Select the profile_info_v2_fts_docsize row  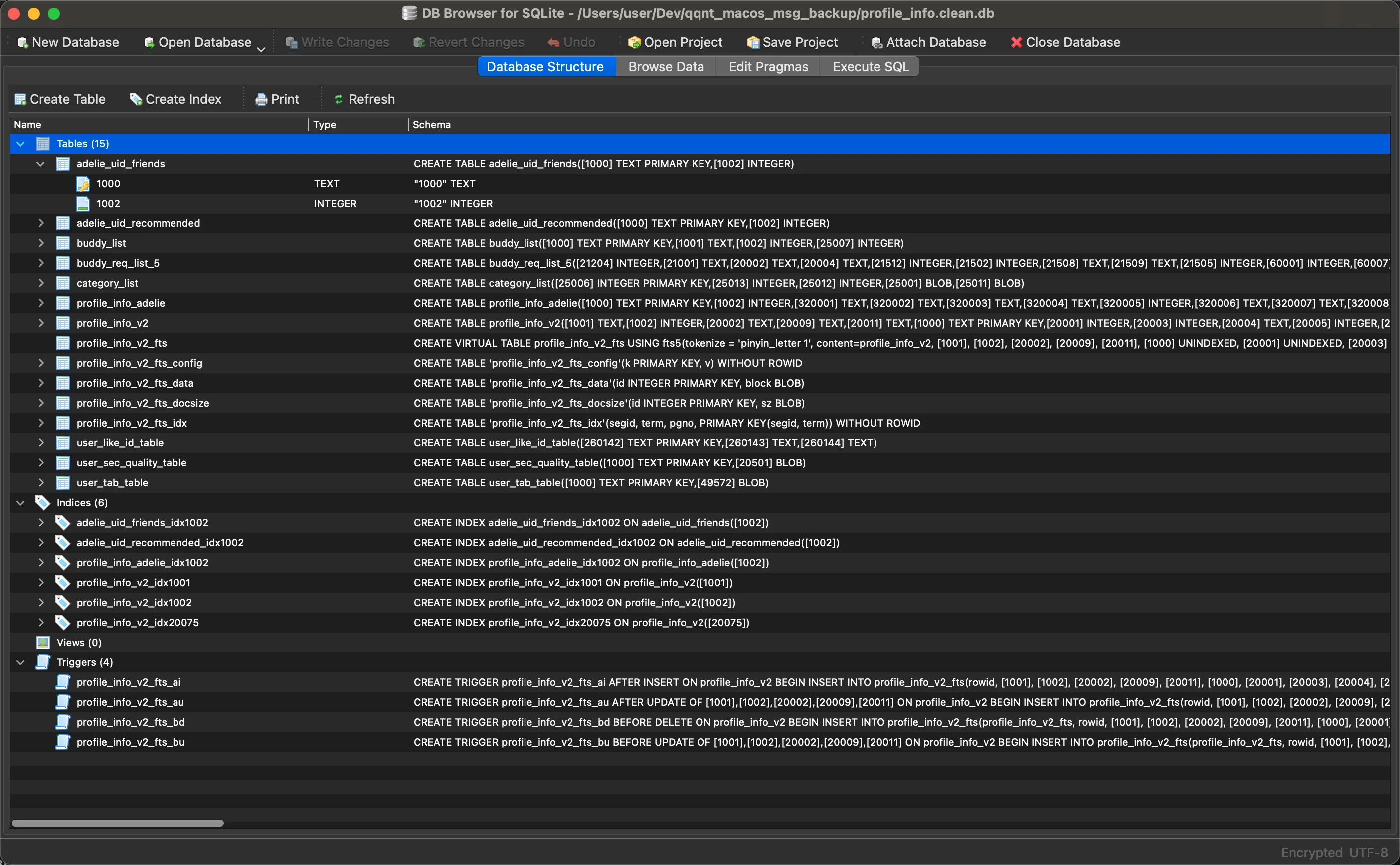(700, 404)
